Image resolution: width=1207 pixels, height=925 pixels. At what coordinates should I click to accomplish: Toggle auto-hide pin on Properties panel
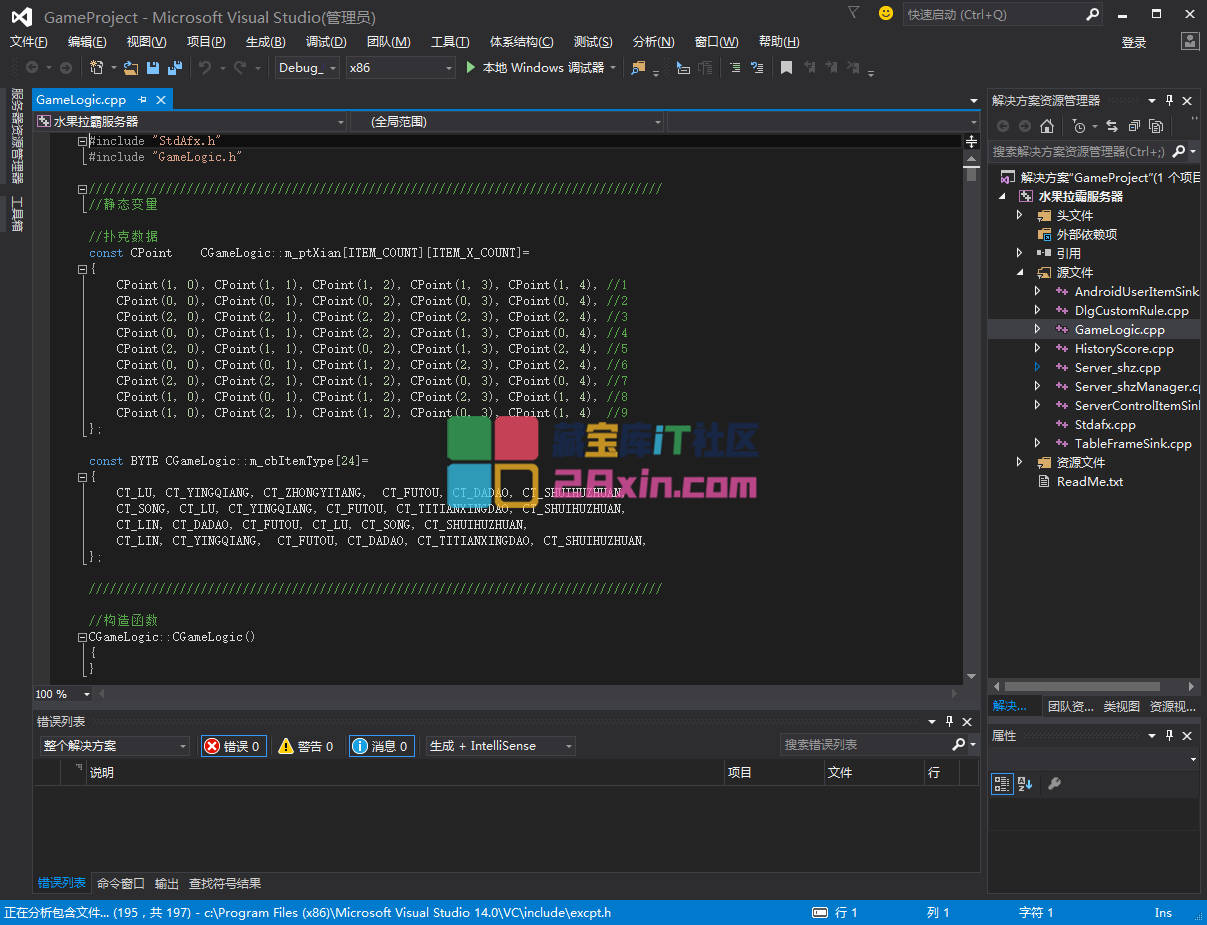(1170, 735)
